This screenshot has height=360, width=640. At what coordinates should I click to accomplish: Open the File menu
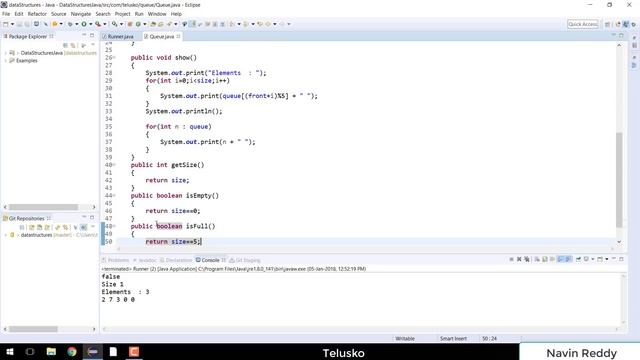6,14
